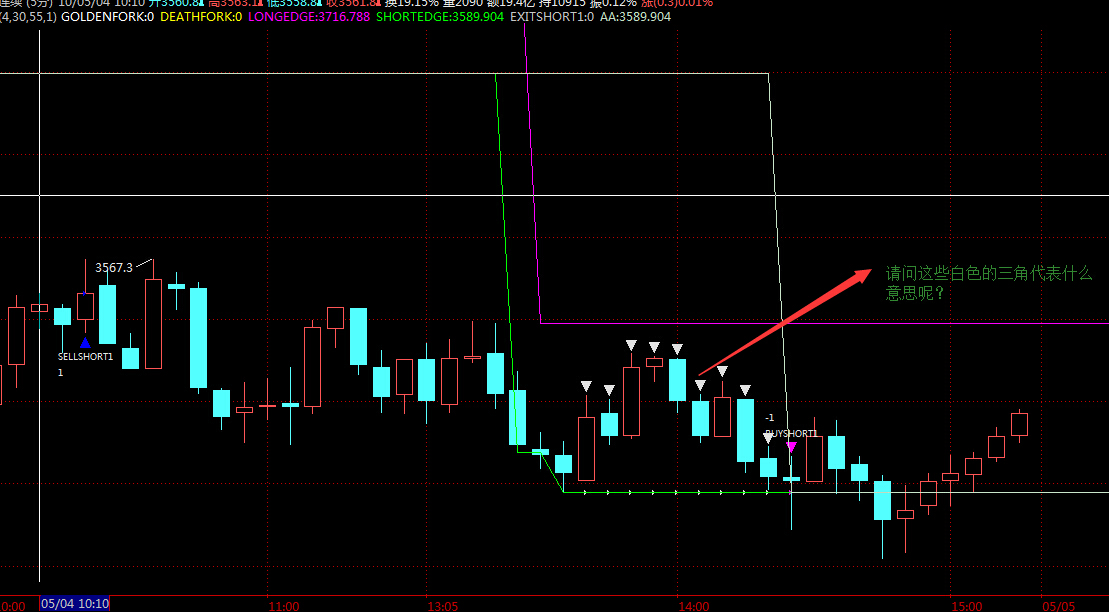
Task: Click the 3567.3 high price label
Action: tap(114, 267)
